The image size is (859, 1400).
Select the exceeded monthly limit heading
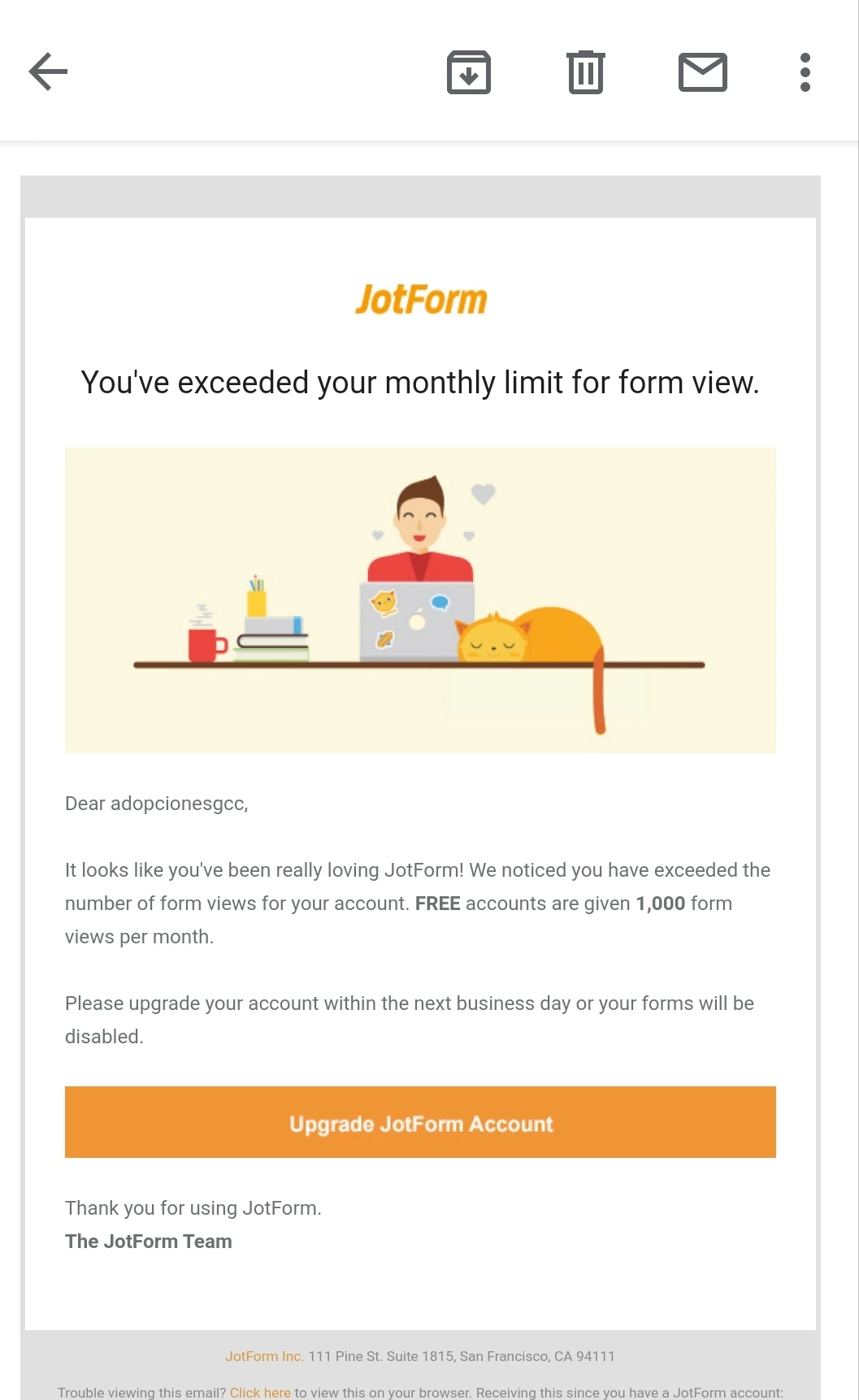[420, 382]
